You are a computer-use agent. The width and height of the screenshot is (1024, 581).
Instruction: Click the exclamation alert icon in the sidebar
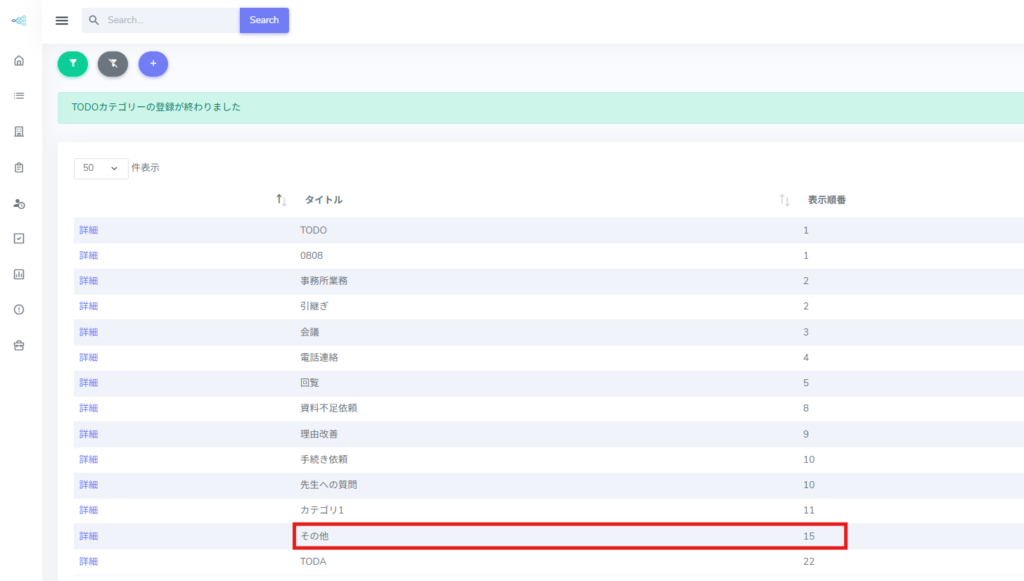coord(18,310)
